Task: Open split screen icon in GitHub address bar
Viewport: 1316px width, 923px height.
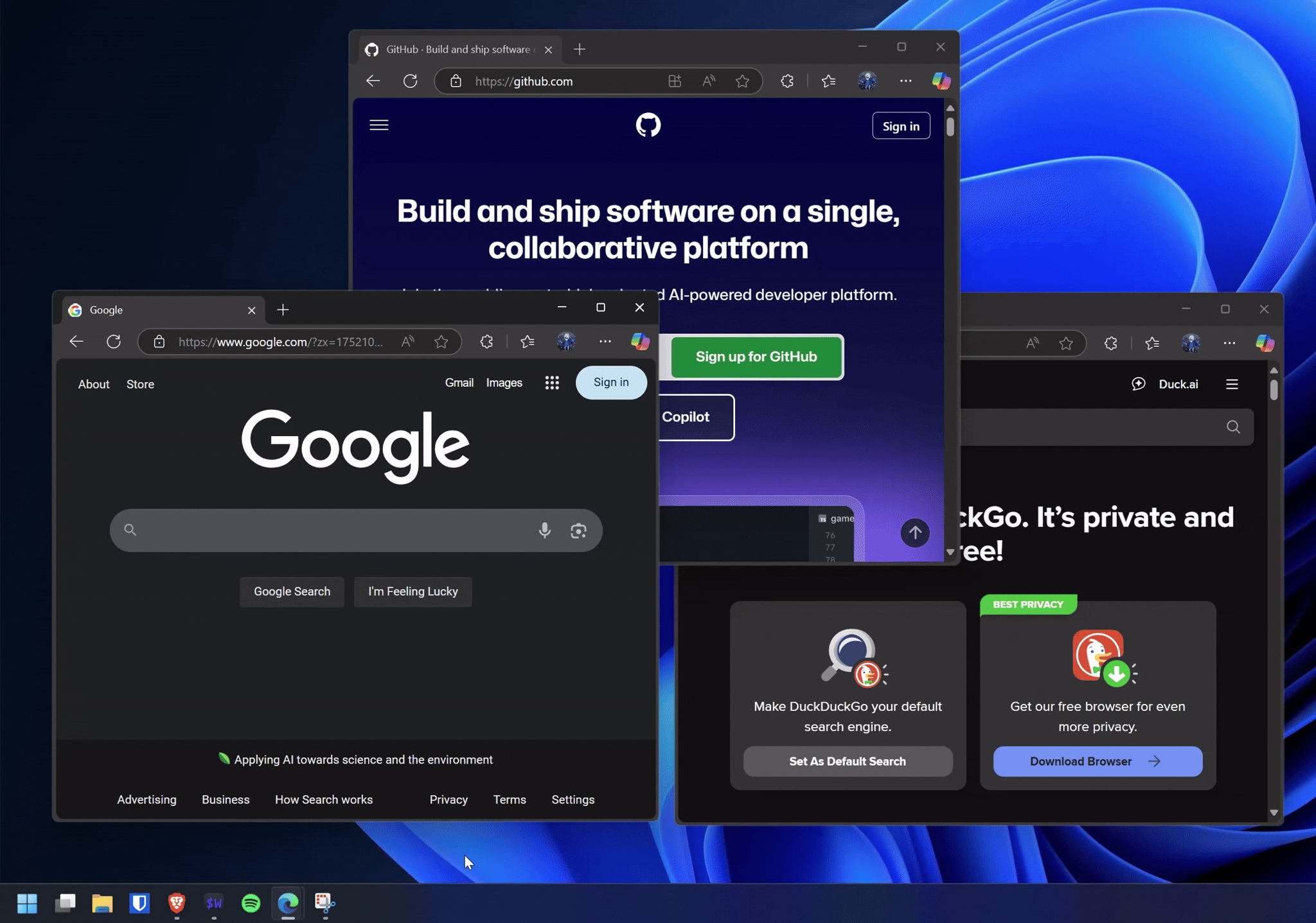Action: 674,81
